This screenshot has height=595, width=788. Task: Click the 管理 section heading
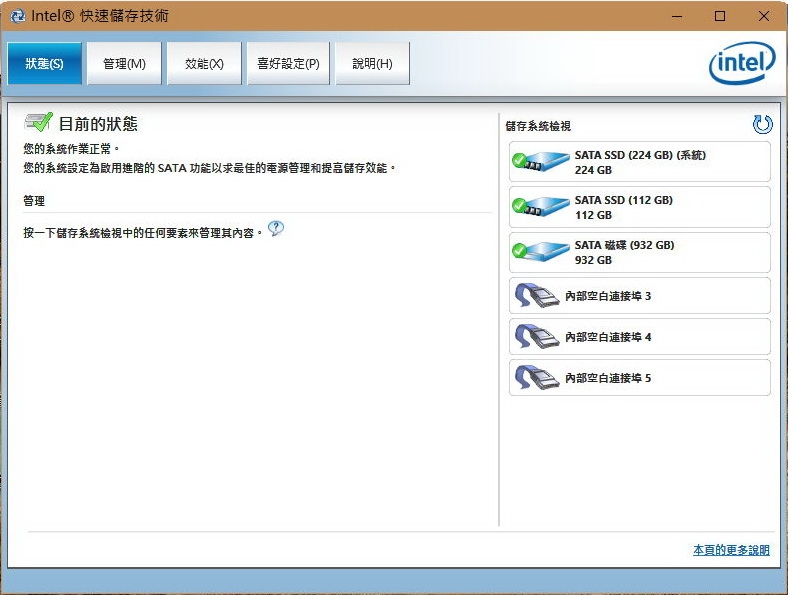pyautogui.click(x=34, y=201)
